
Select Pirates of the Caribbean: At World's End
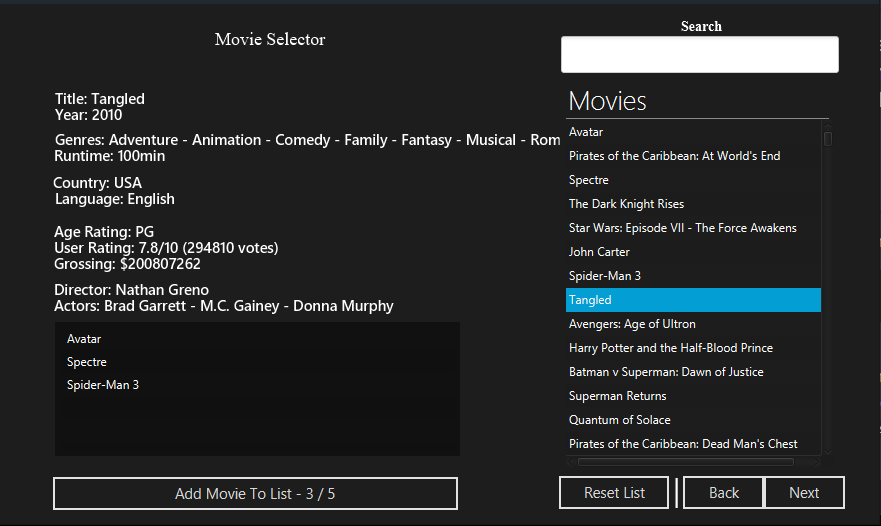[693, 156]
